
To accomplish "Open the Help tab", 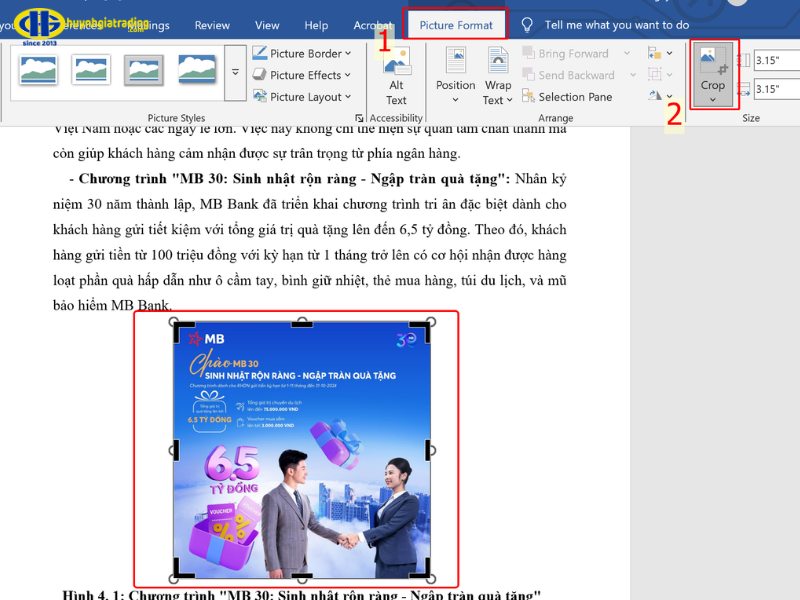I will [316, 25].
